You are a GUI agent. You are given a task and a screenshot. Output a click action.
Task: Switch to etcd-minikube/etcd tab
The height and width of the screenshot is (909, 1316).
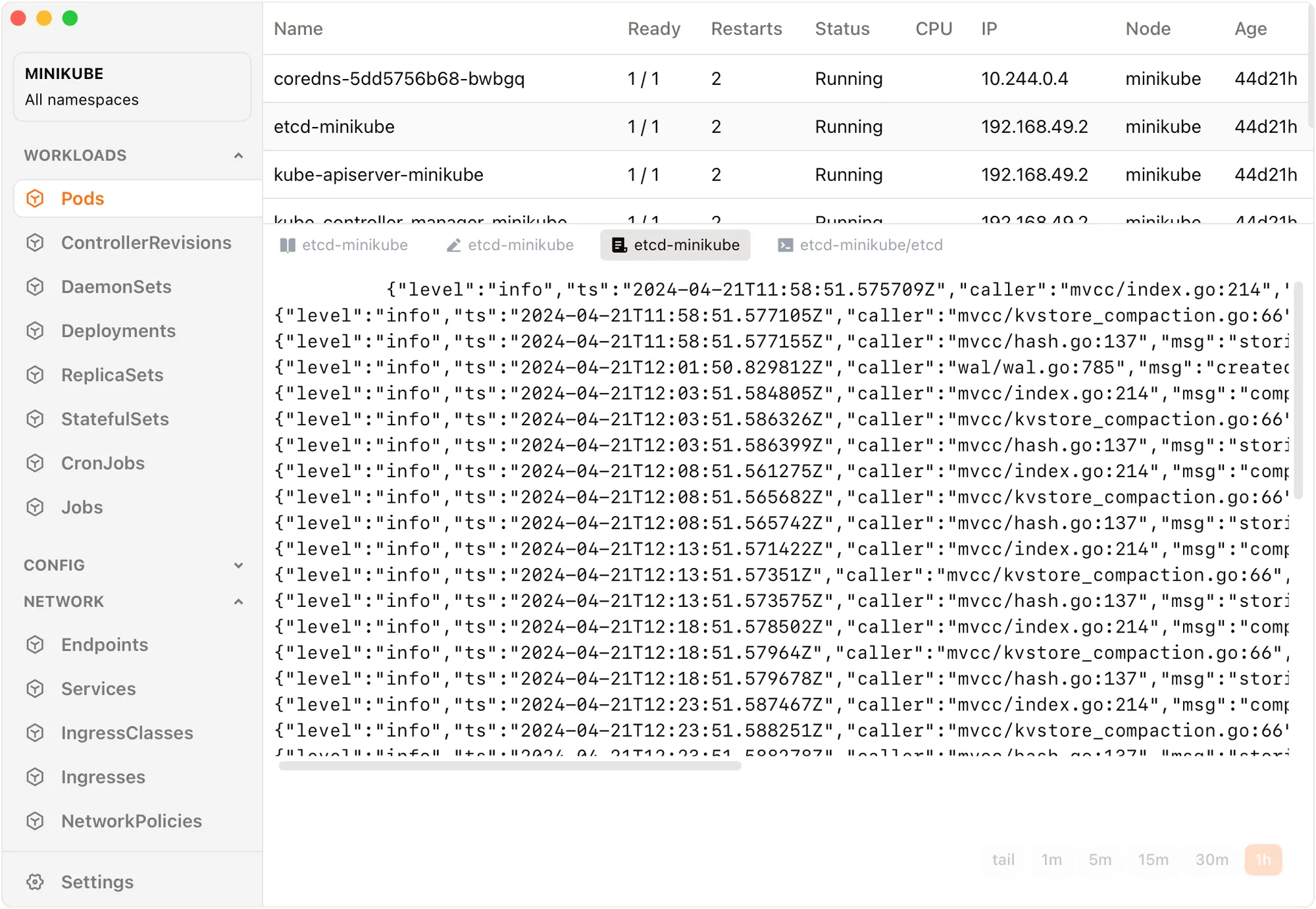pos(862,245)
